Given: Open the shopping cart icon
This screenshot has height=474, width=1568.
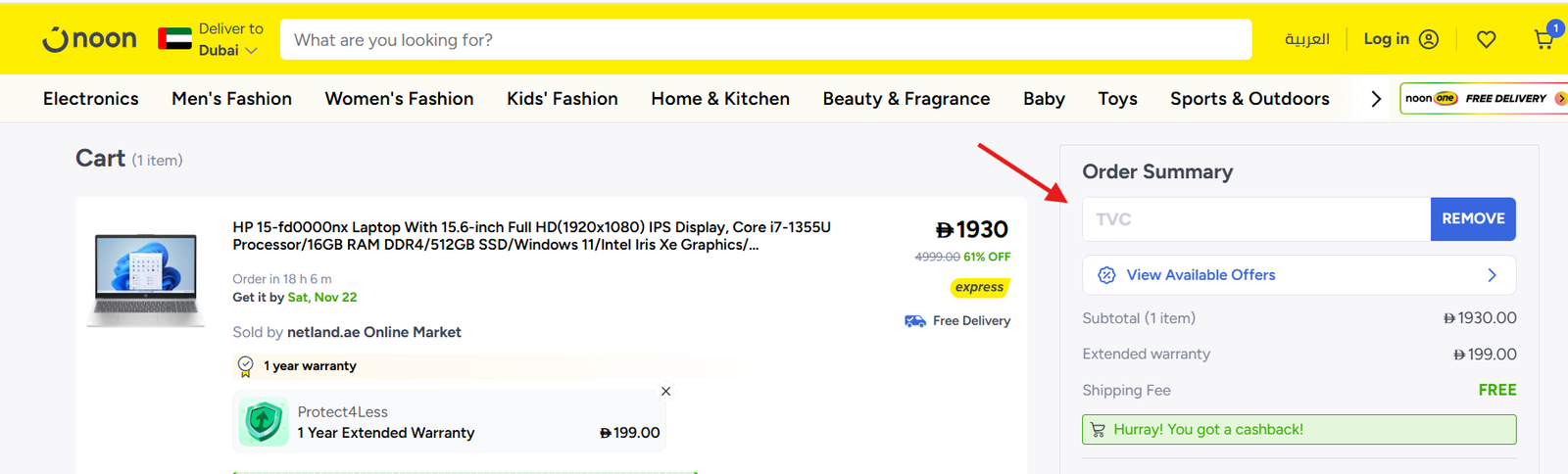Looking at the screenshot, I should (1543, 39).
